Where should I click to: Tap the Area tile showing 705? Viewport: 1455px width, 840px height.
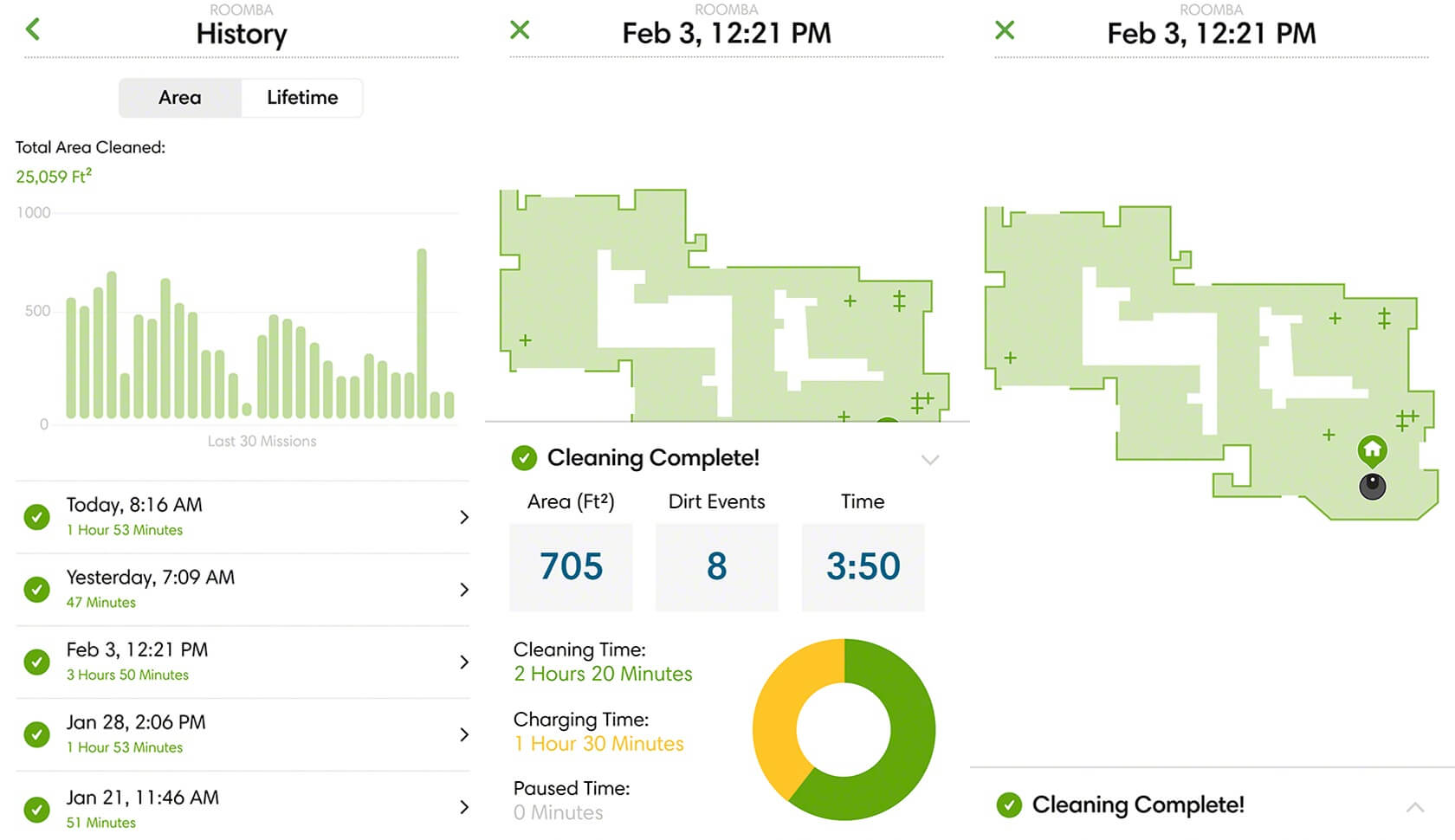click(x=571, y=566)
